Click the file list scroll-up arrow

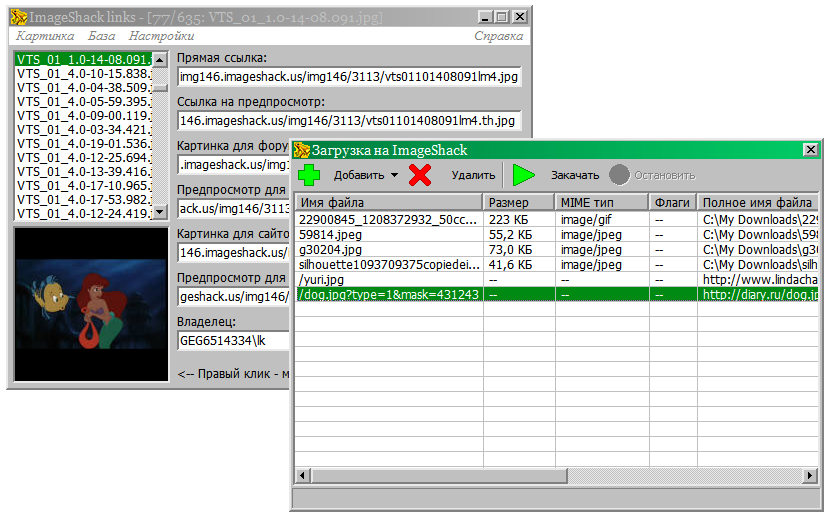160,59
